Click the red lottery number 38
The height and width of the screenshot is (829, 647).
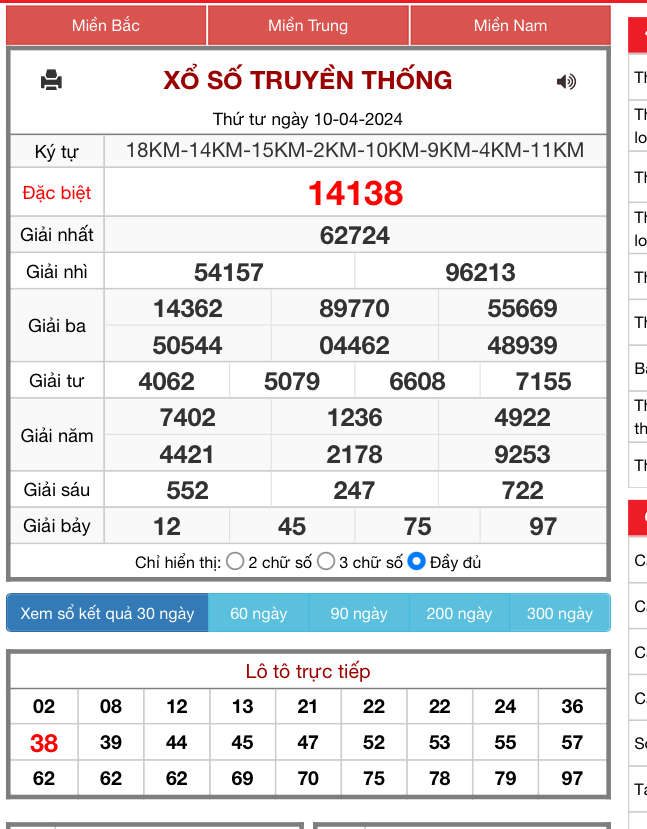(44, 743)
